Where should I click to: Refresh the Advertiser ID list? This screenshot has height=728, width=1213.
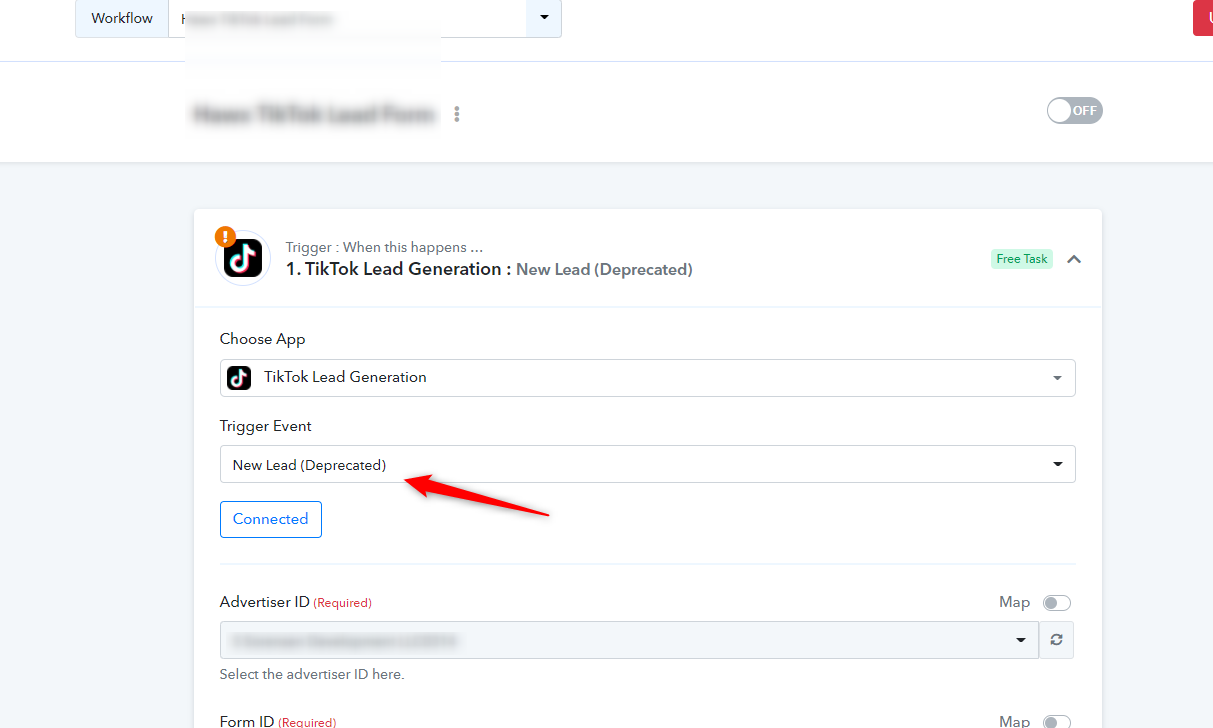[x=1056, y=640]
